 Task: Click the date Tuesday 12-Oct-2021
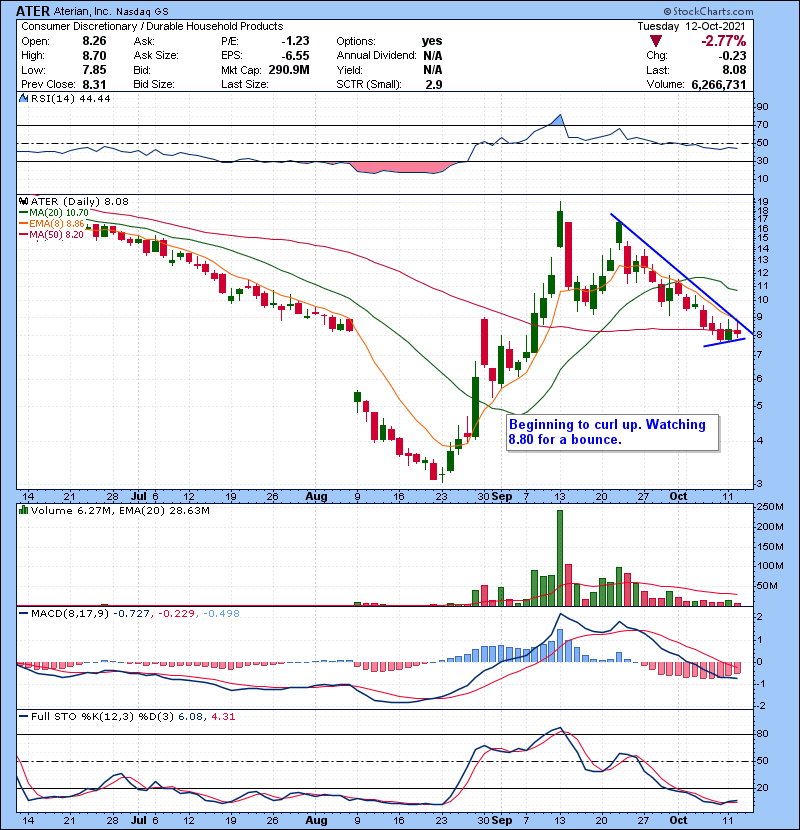(x=691, y=26)
